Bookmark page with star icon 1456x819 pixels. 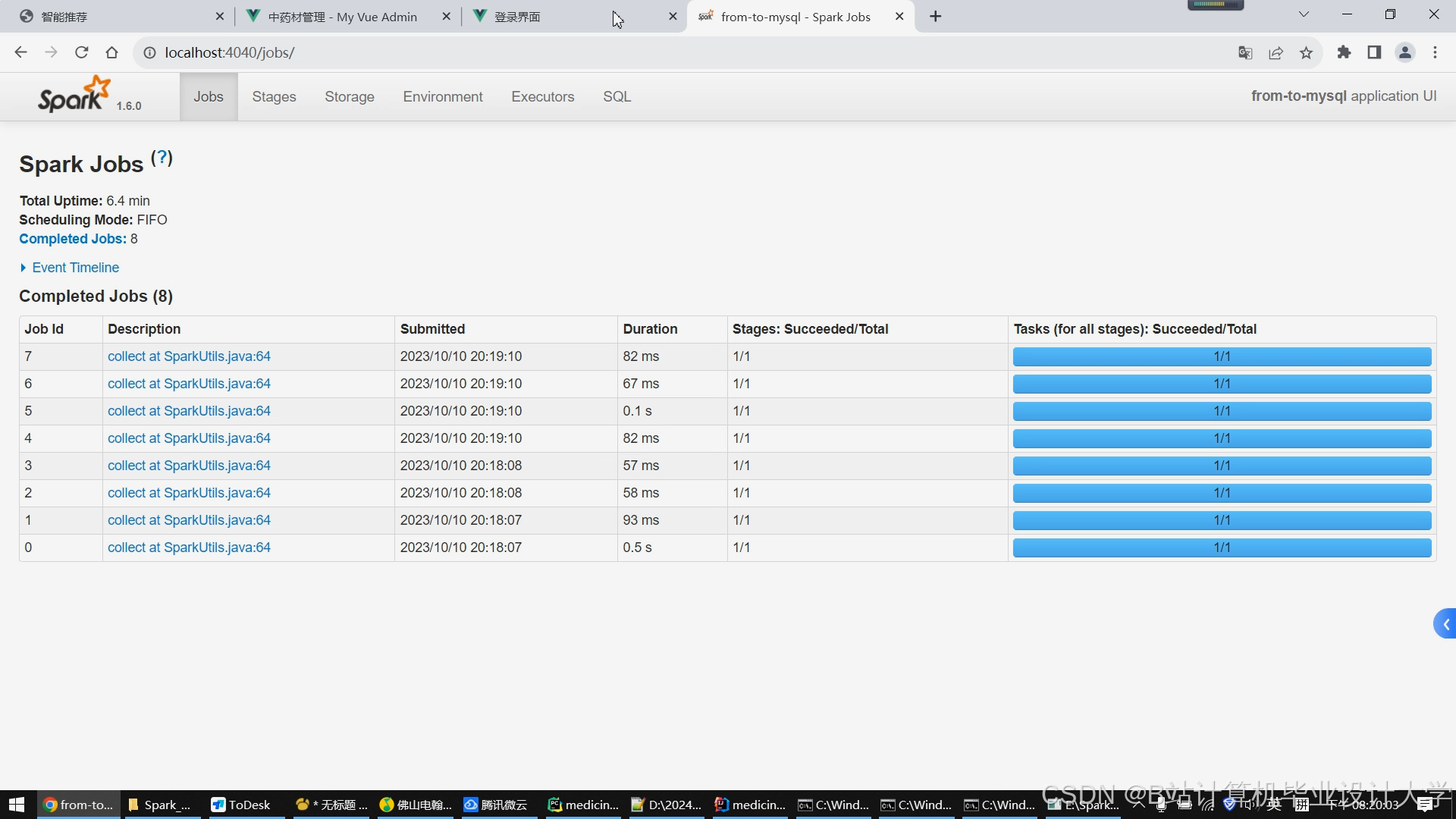(x=1306, y=52)
